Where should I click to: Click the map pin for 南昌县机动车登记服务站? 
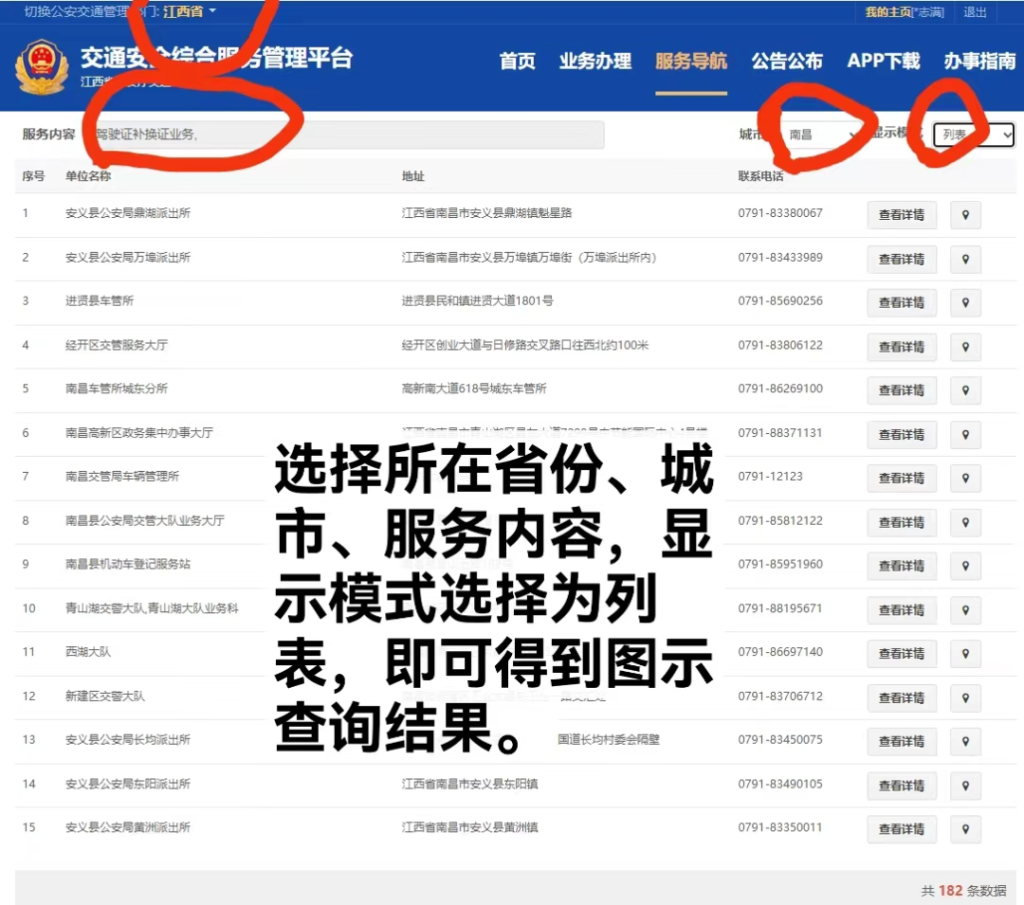965,565
